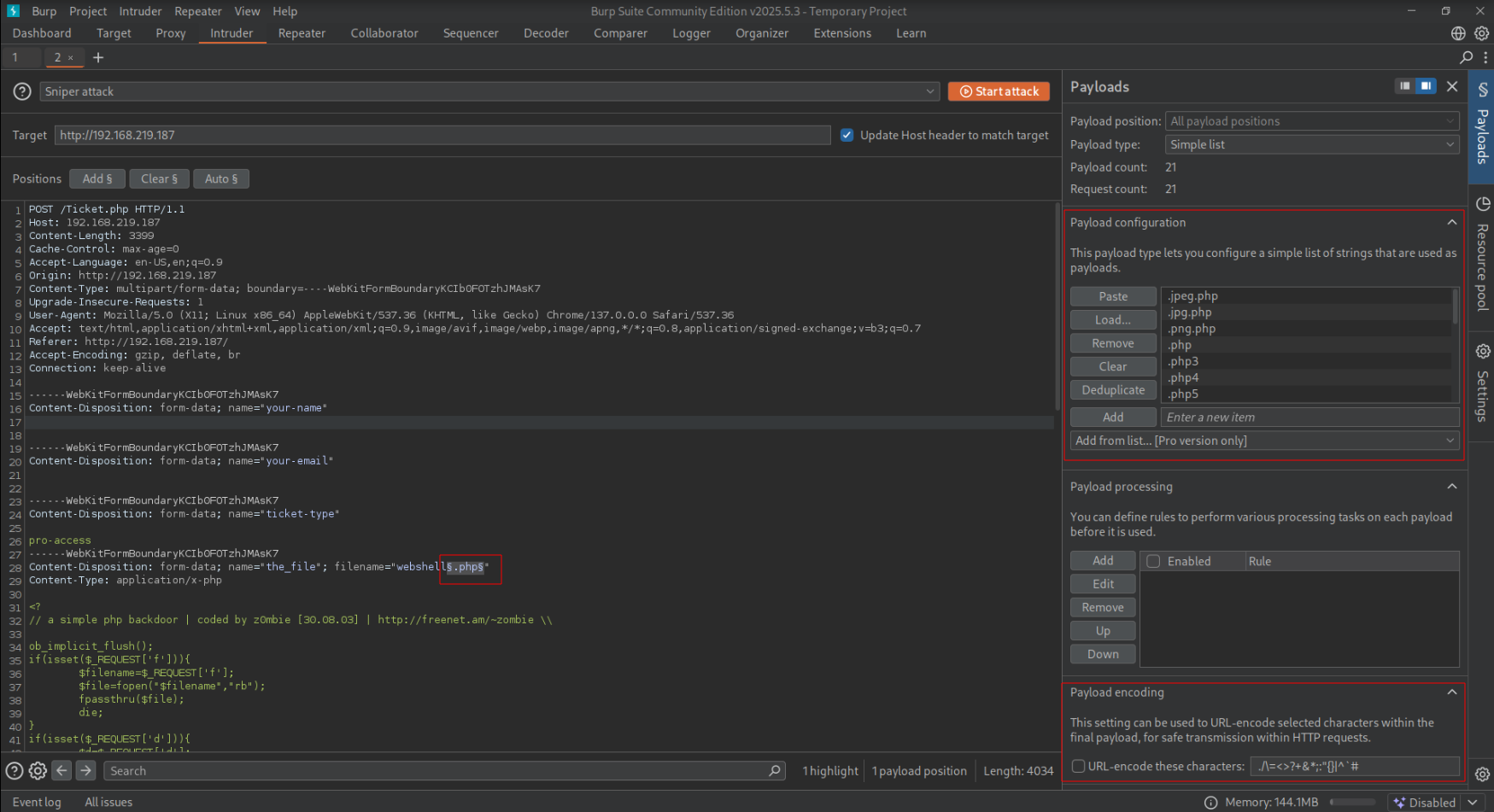Click memory info icon in status bar
Viewport: 1494px width, 812px height.
pyautogui.click(x=1210, y=802)
